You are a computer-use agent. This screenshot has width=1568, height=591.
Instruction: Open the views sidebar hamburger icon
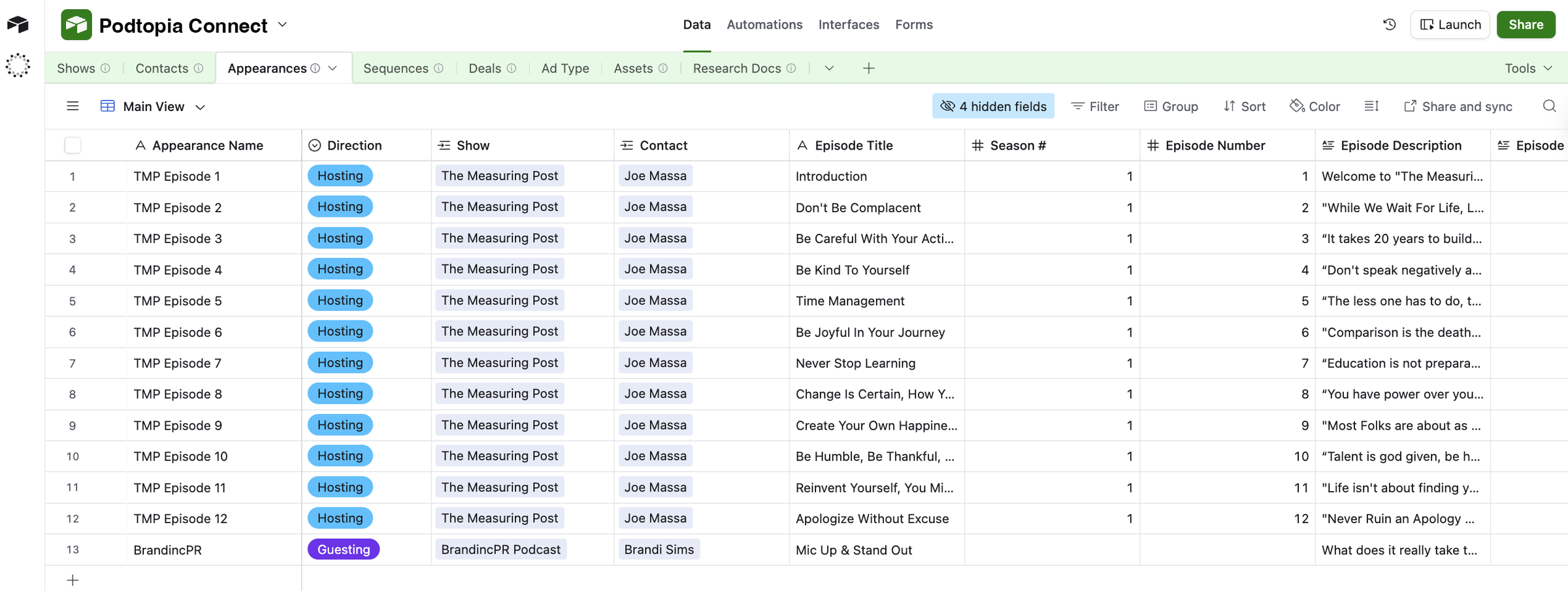73,106
